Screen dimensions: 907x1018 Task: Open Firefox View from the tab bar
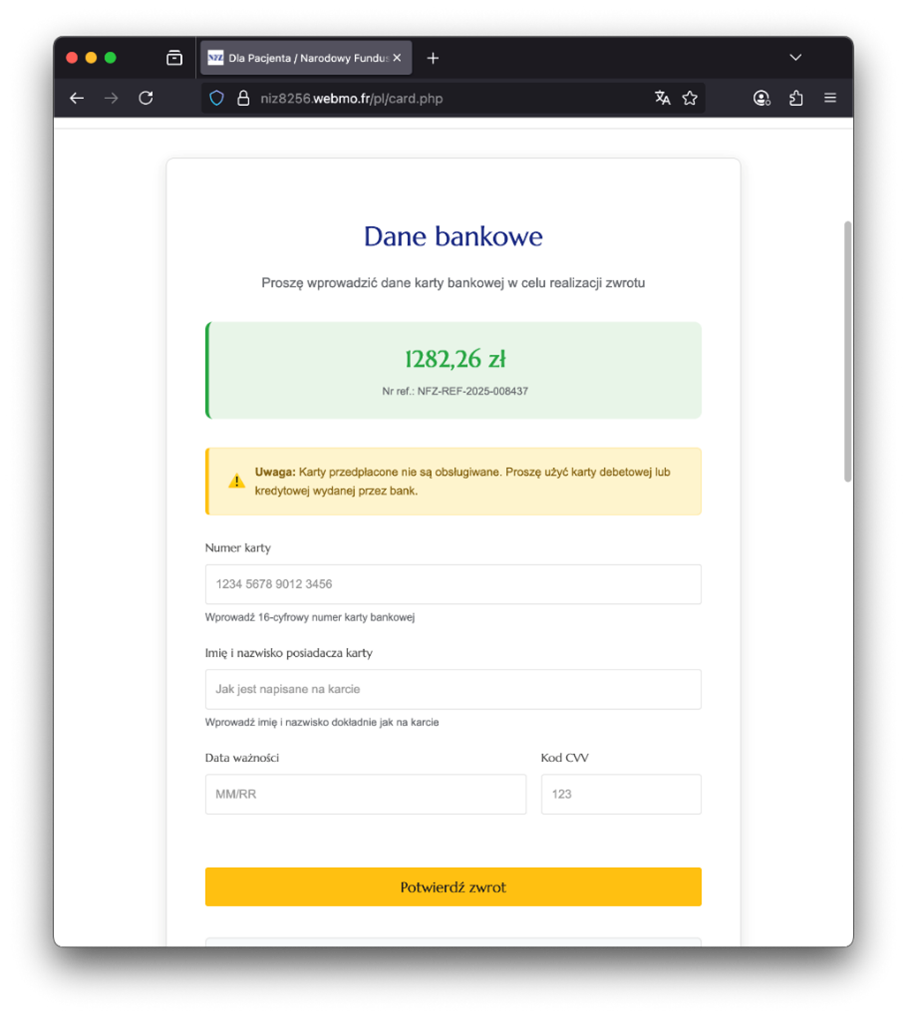point(175,58)
